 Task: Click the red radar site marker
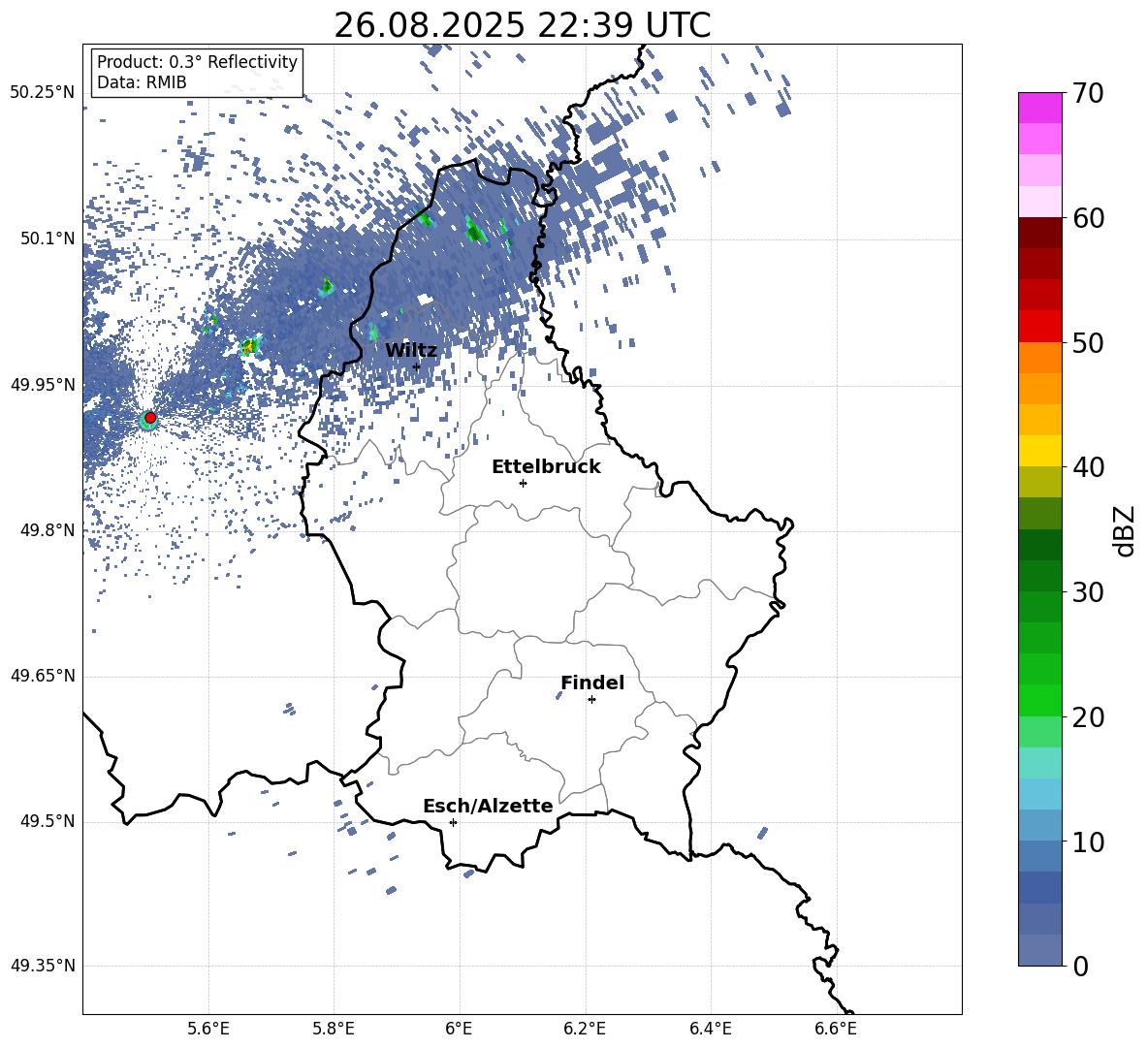[x=150, y=418]
